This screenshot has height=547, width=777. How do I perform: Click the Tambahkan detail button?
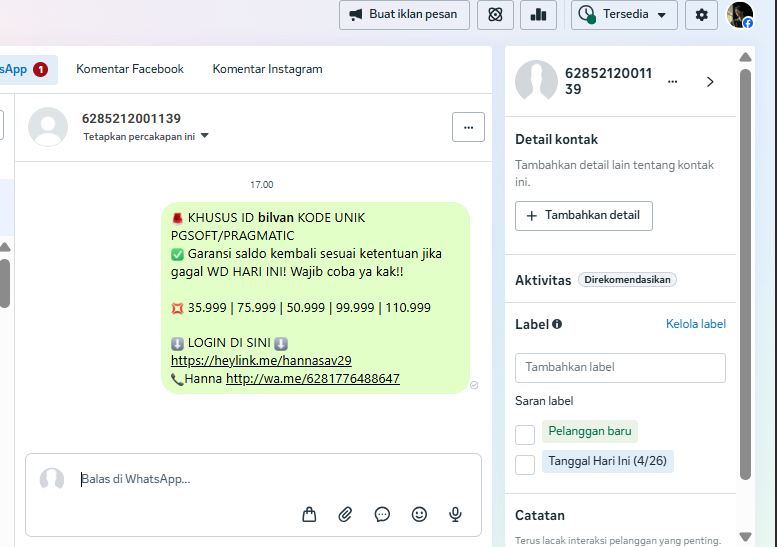tap(584, 216)
